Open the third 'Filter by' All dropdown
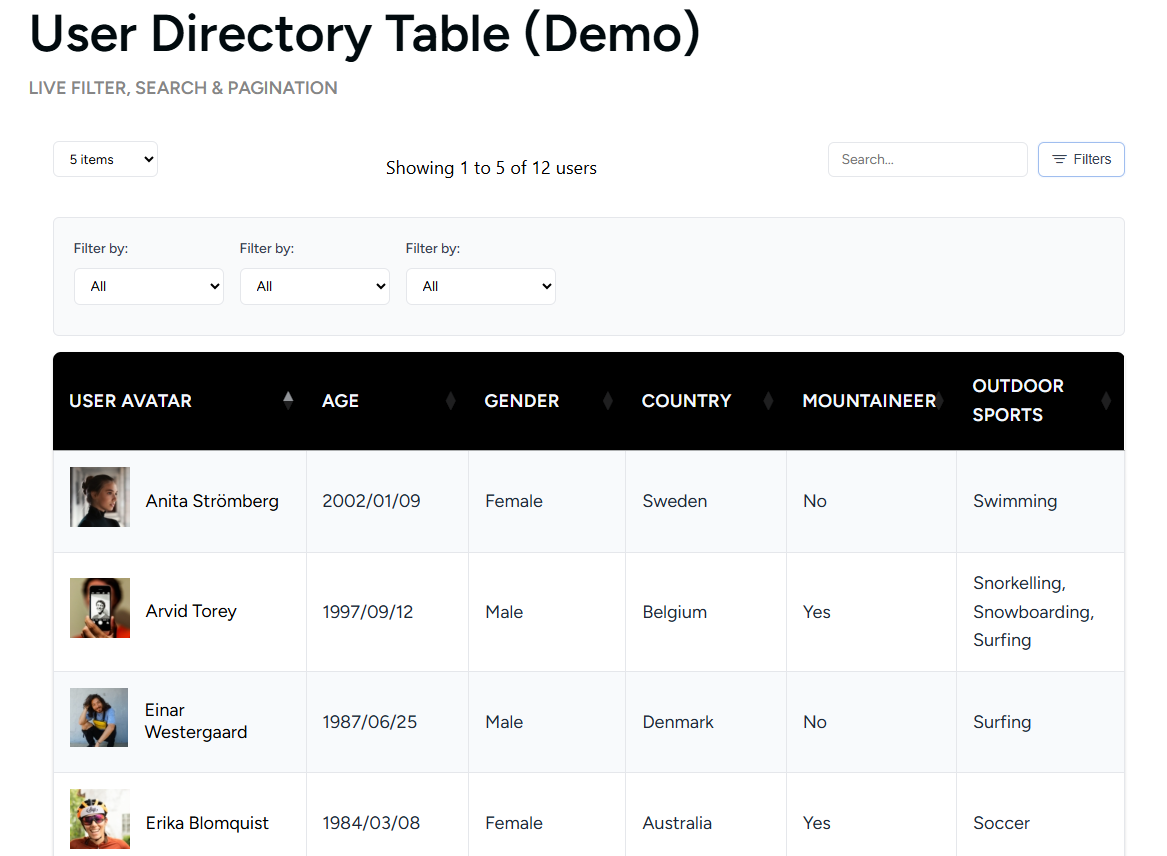Screen dimensions: 1167x856 (480, 286)
